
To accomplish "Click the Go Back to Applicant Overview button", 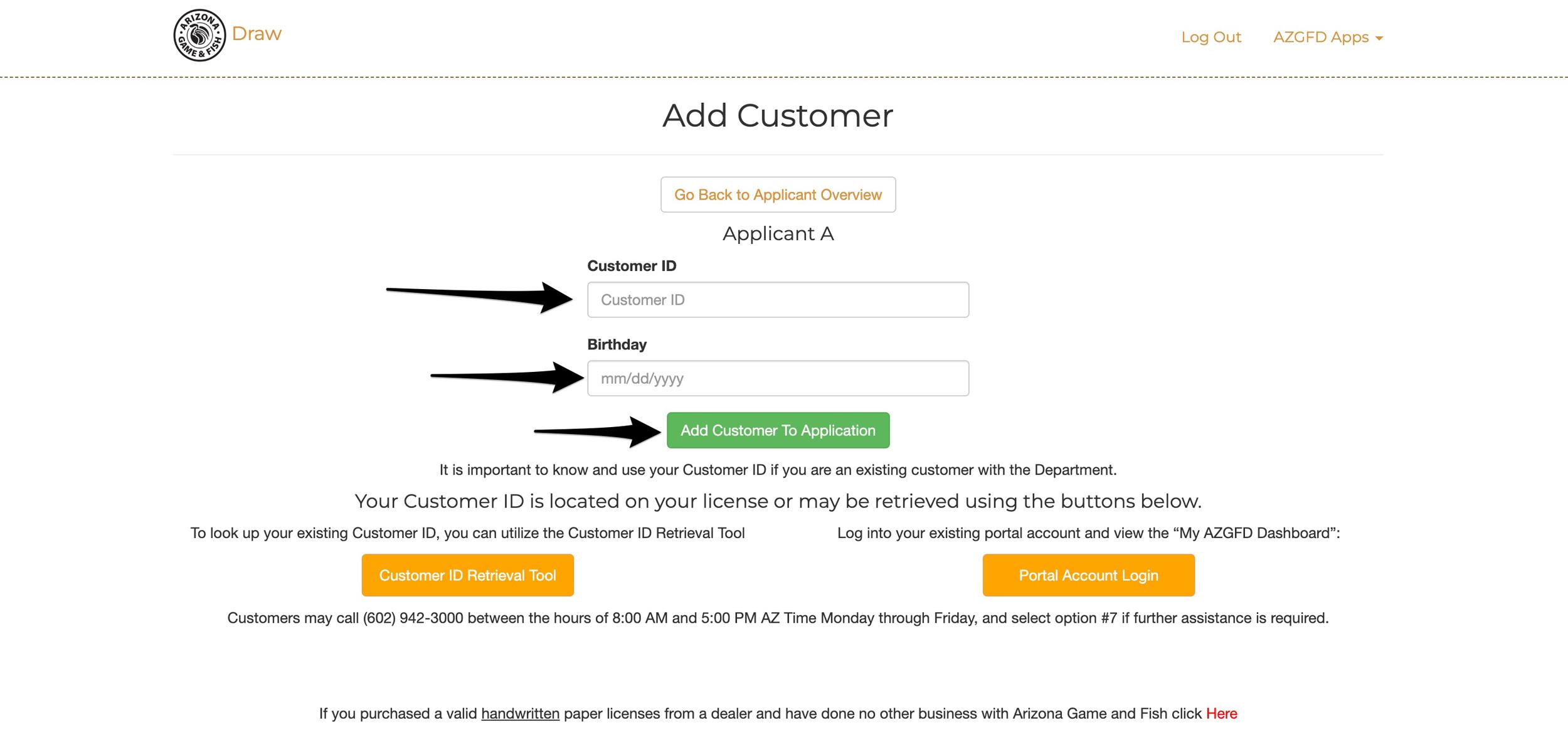I will 778,194.
